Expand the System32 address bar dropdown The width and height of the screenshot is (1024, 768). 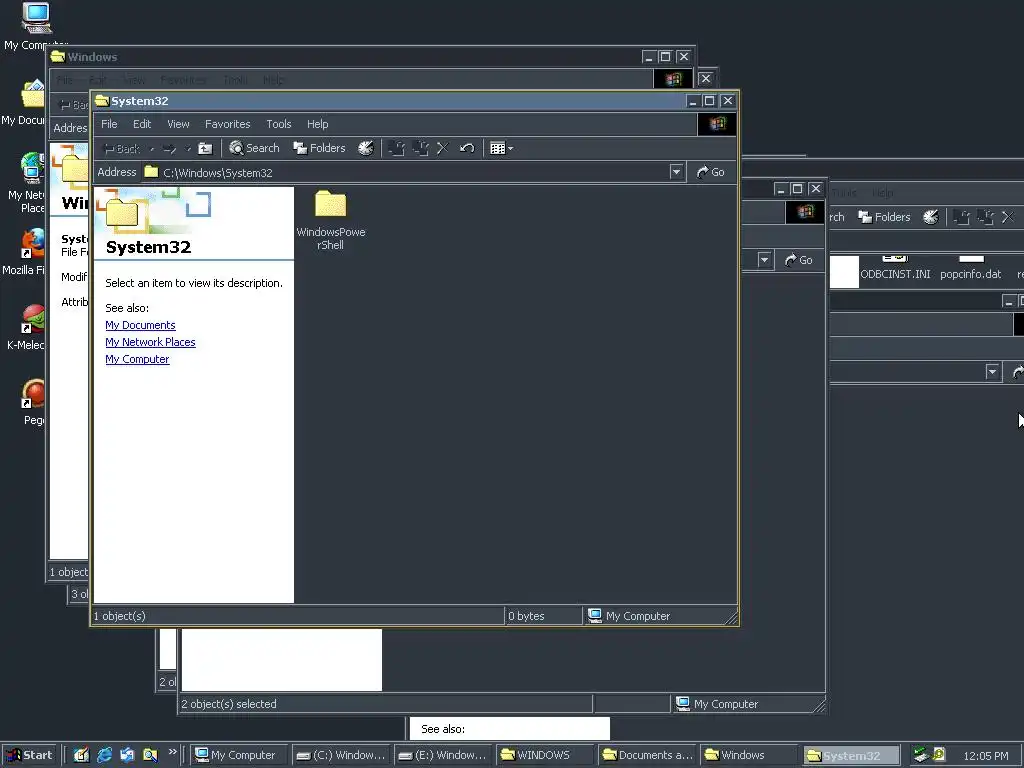tap(677, 172)
